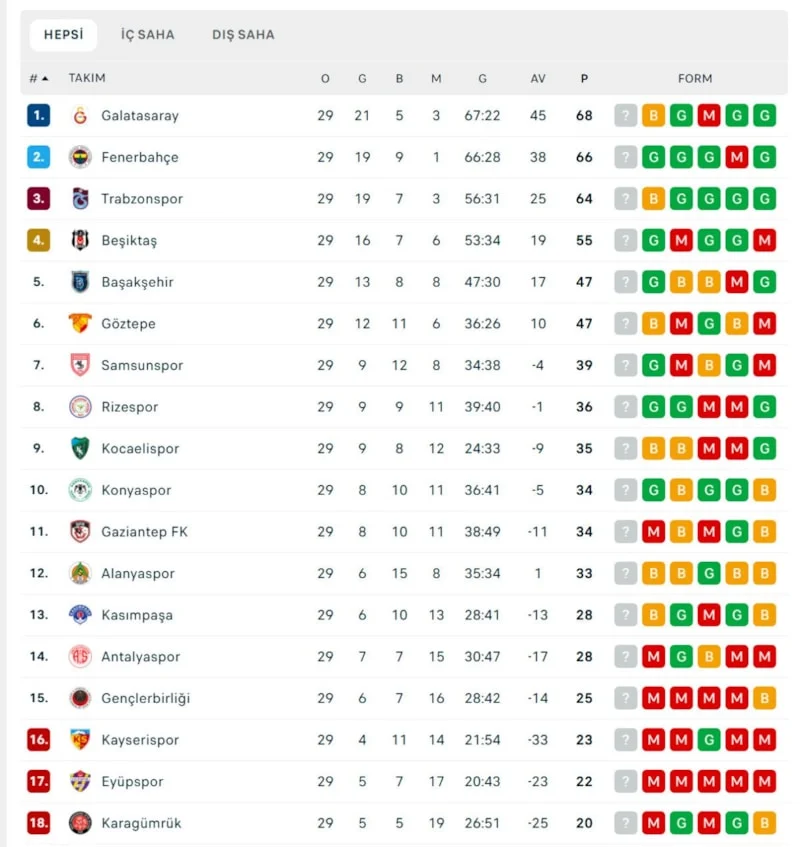The image size is (800, 847).
Task: Select the HEPSİ standings tab
Action: [x=63, y=35]
